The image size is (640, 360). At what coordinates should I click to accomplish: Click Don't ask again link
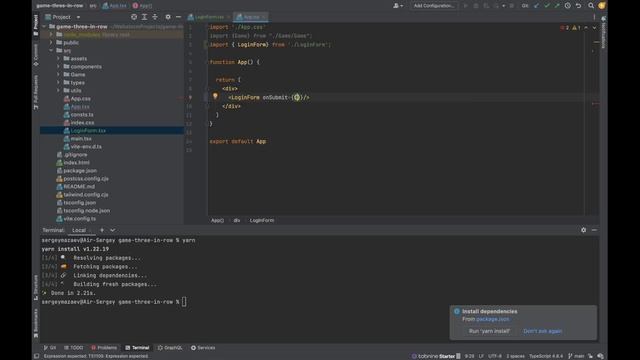tap(542, 331)
